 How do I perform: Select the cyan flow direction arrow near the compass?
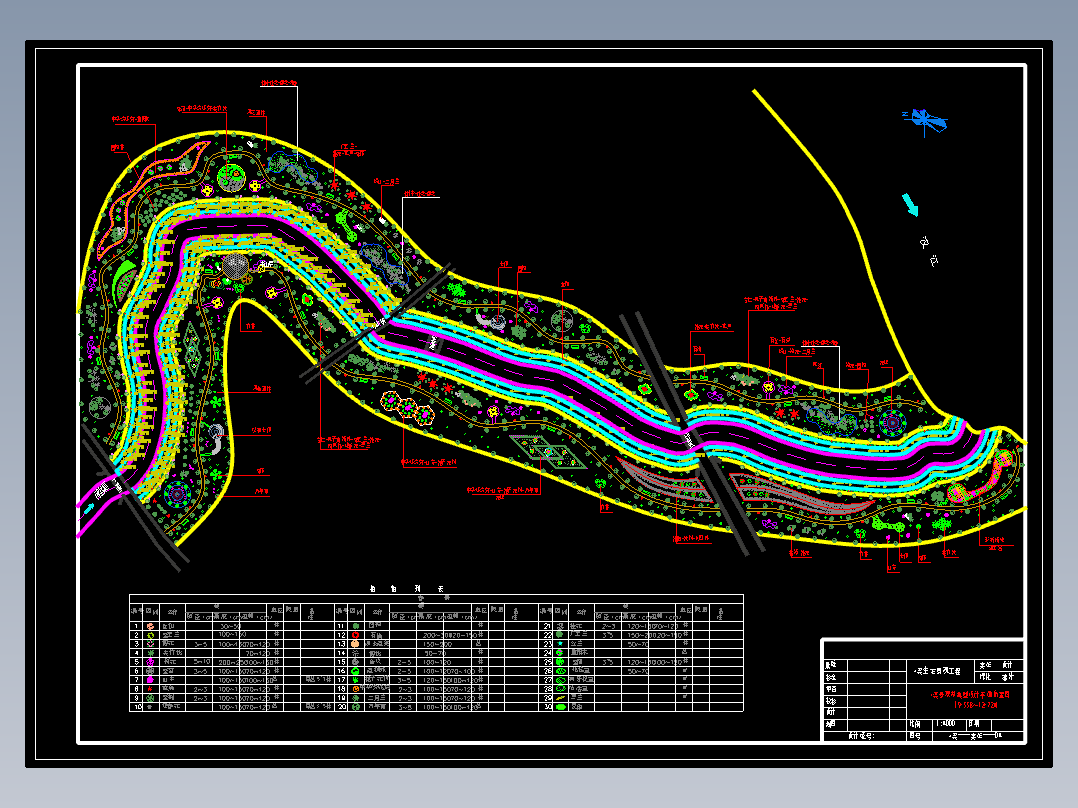pyautogui.click(x=910, y=204)
